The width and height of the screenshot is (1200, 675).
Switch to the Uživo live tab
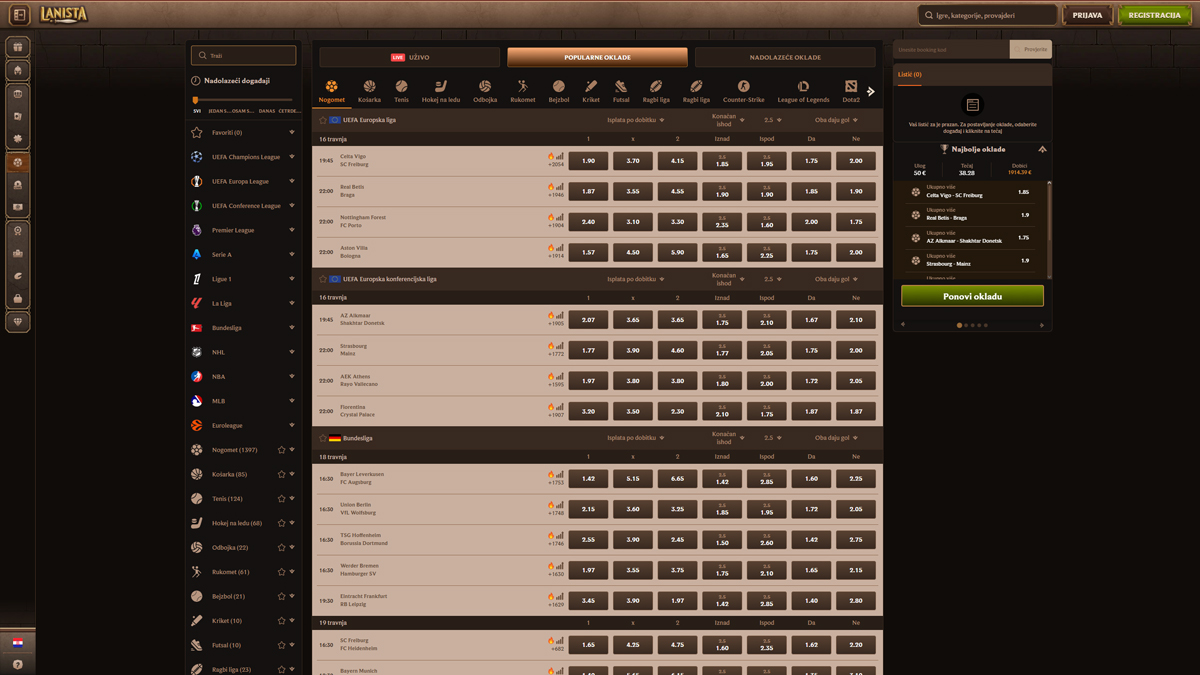(x=410, y=57)
